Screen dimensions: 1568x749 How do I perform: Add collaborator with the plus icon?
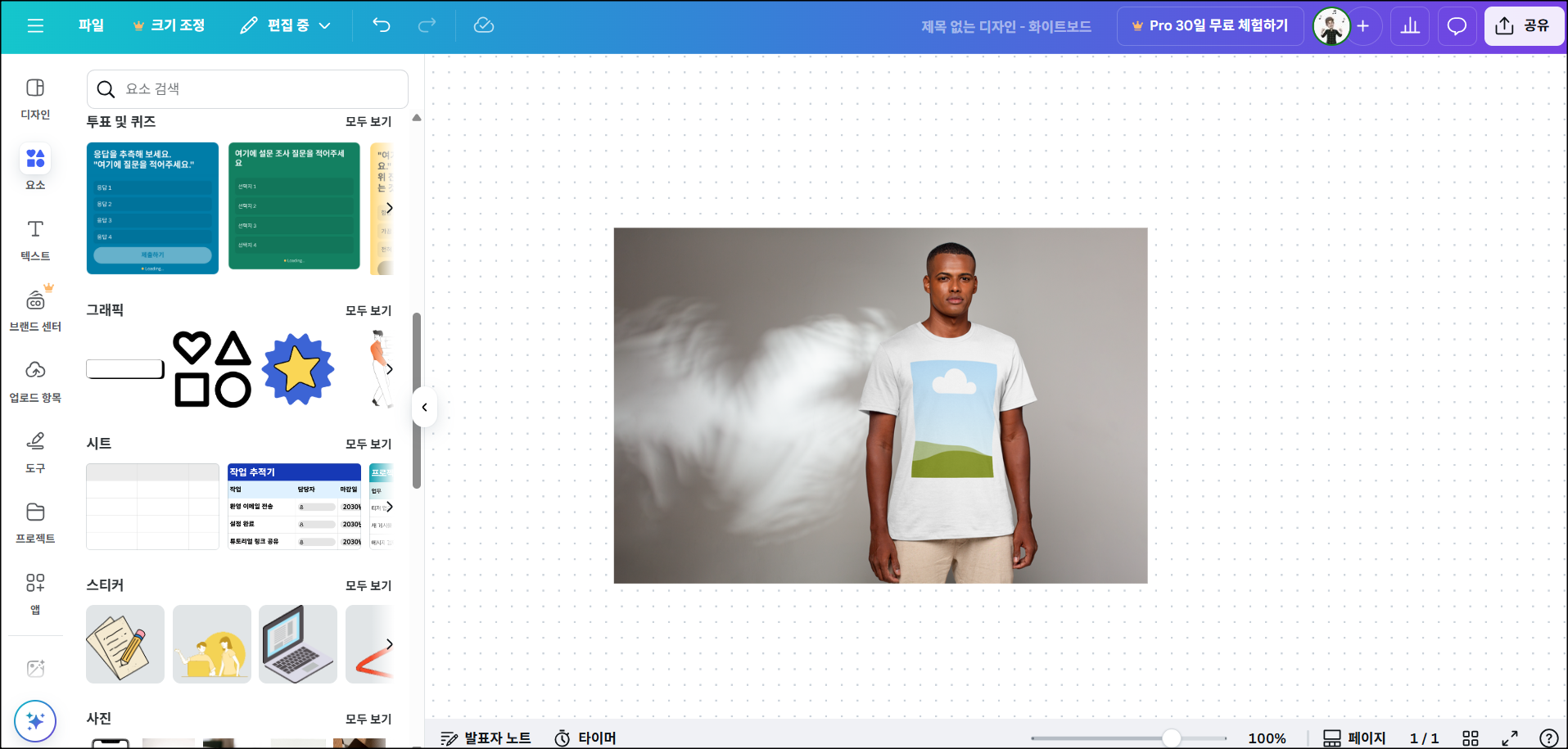click(x=1363, y=26)
